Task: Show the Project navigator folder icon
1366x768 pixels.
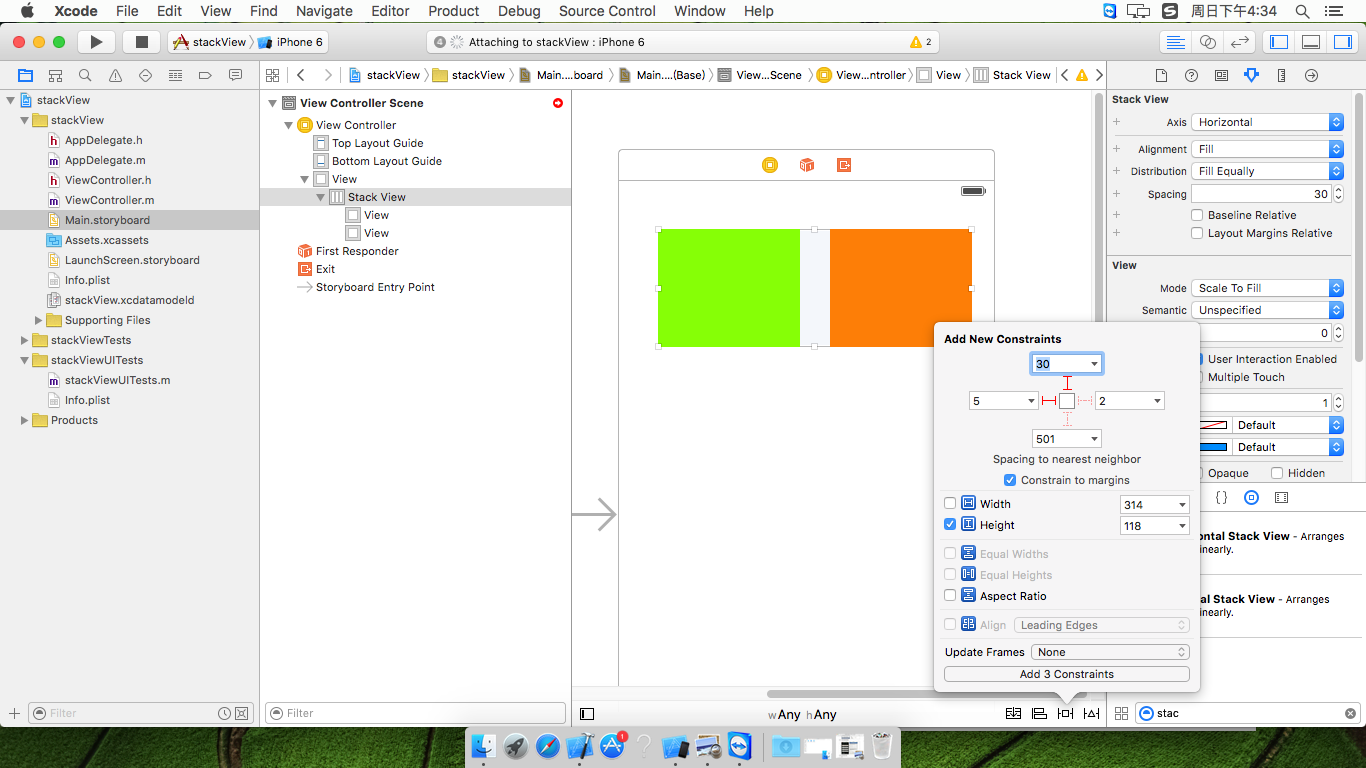Action: click(x=26, y=75)
